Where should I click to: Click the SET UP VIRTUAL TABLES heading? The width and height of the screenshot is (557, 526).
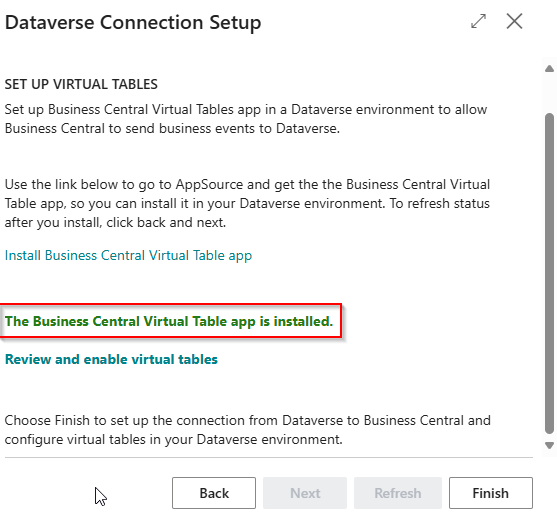click(x=81, y=84)
